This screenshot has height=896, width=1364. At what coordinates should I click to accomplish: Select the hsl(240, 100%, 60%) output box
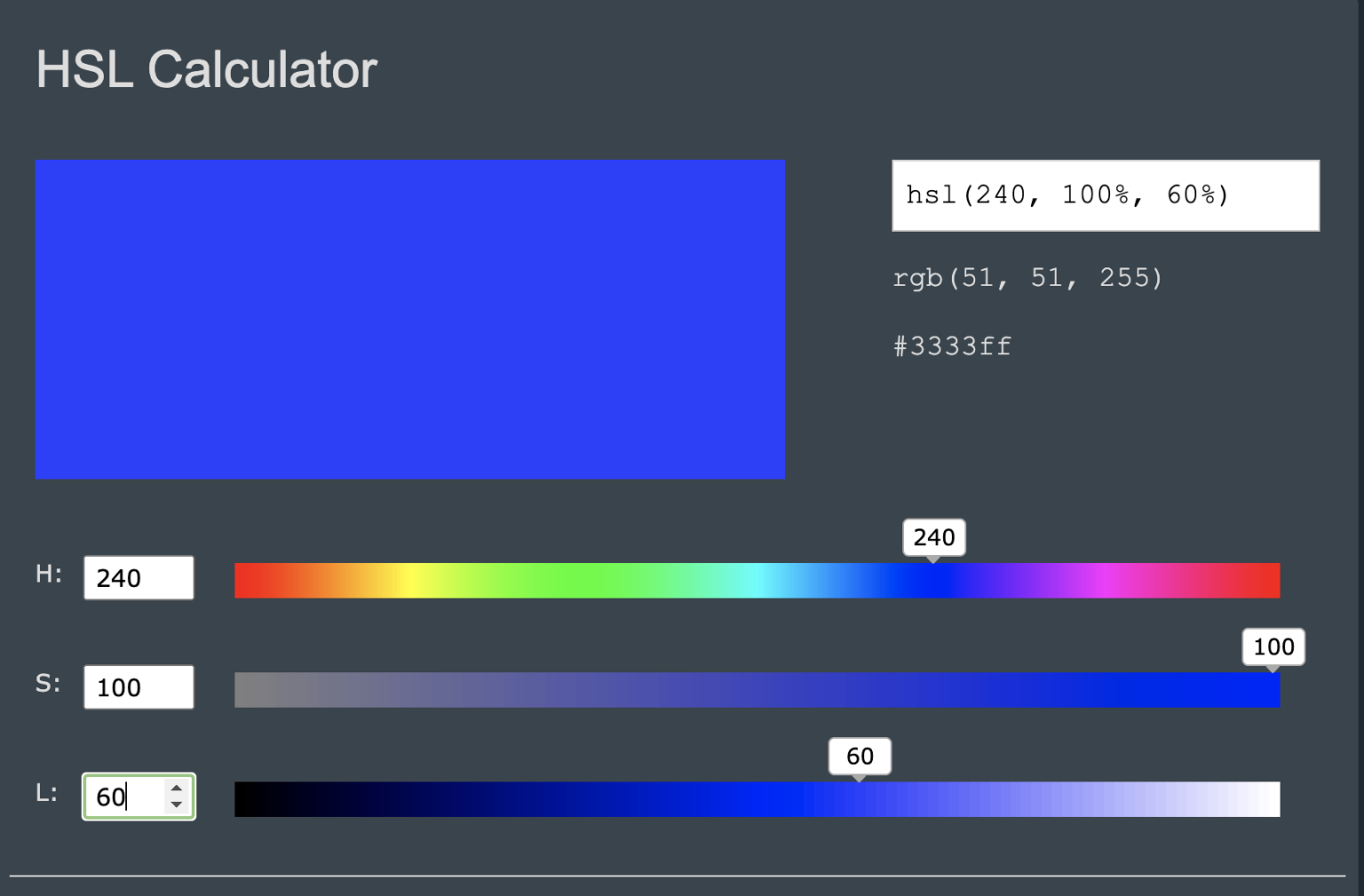pyautogui.click(x=1105, y=195)
